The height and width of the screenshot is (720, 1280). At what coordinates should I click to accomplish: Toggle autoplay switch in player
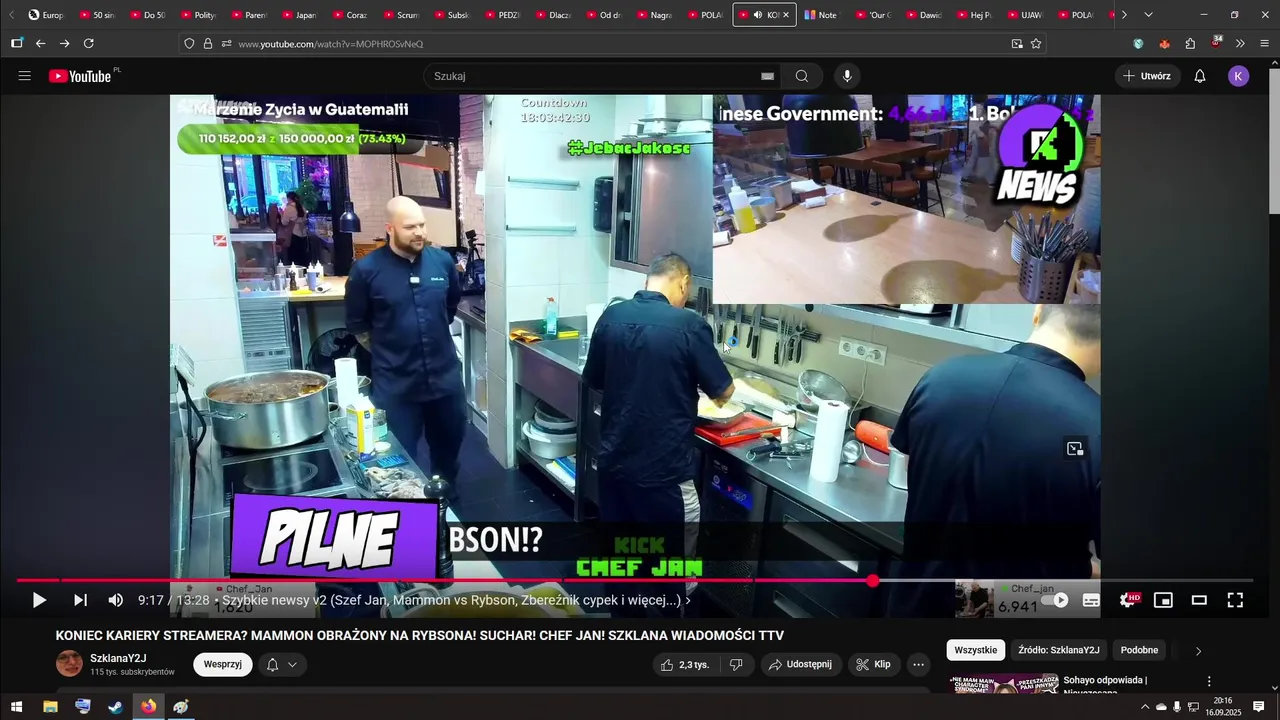pyautogui.click(x=1056, y=600)
